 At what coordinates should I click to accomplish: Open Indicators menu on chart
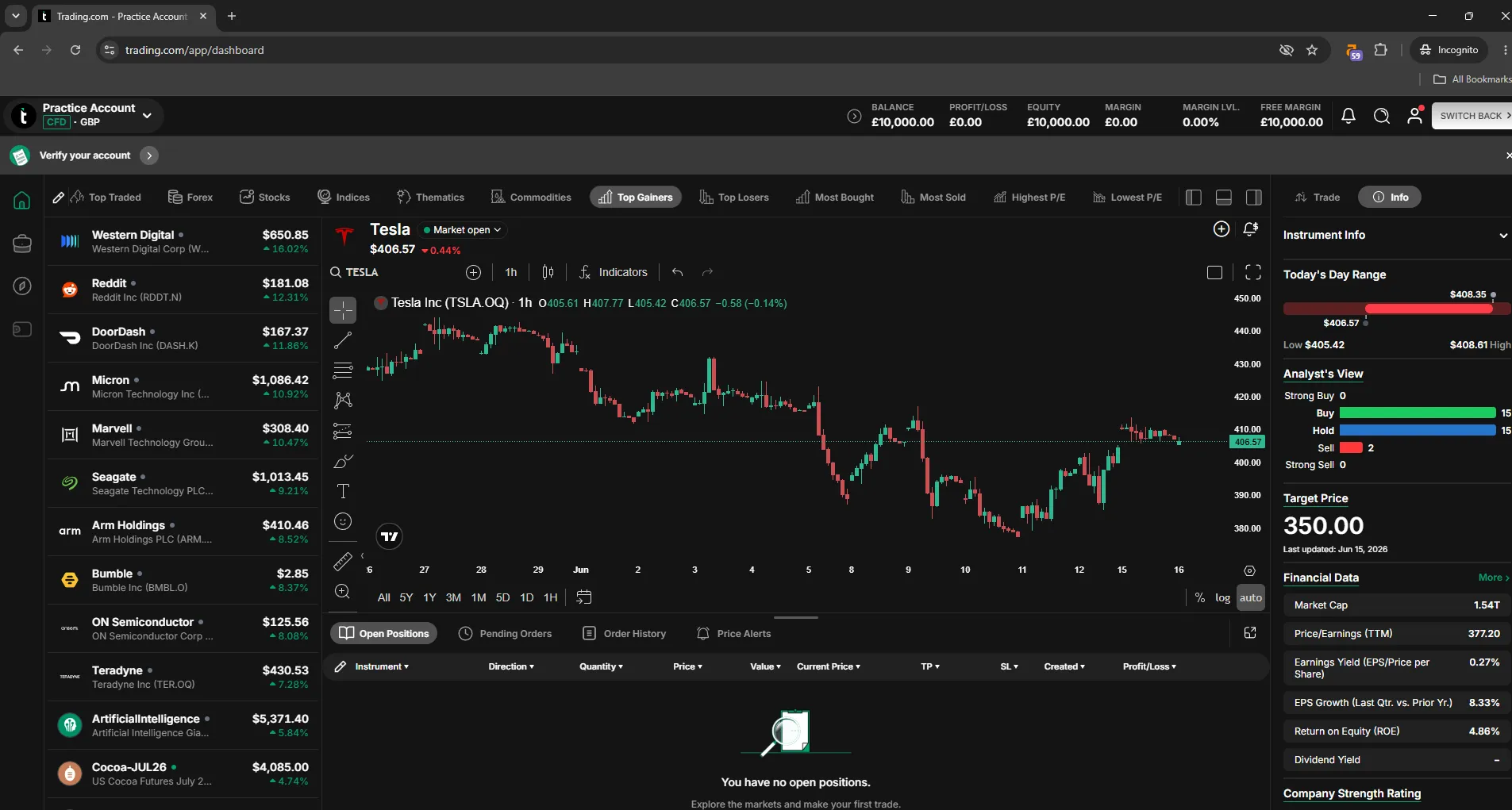click(613, 272)
